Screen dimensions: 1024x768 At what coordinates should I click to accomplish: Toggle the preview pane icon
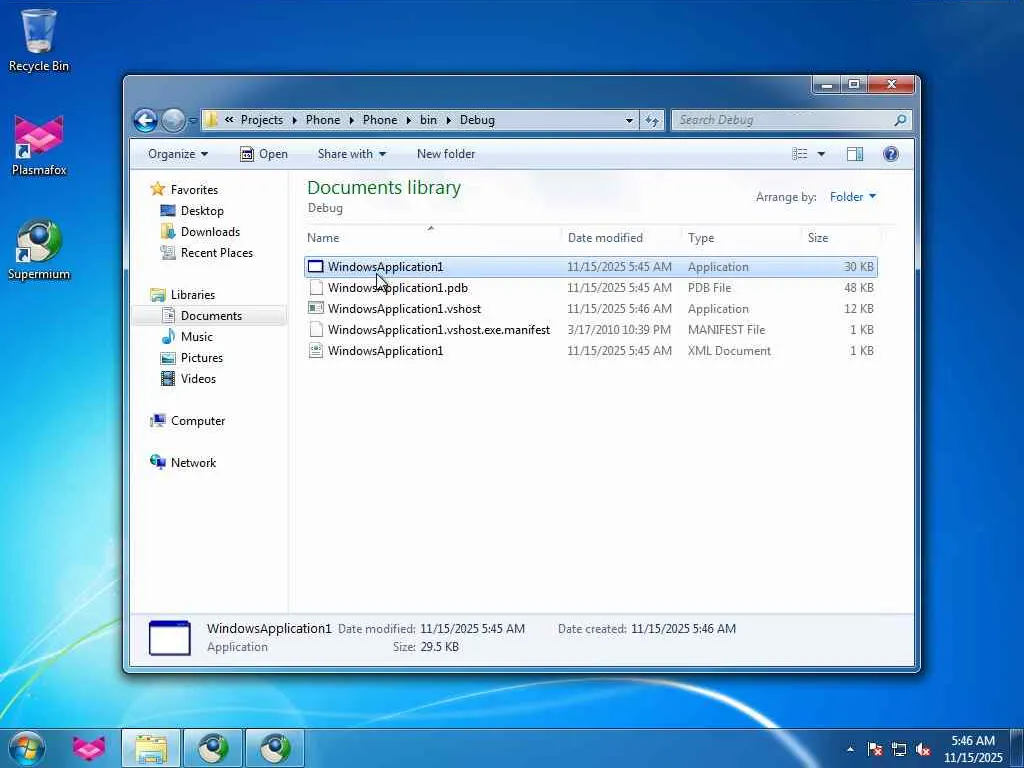click(855, 154)
